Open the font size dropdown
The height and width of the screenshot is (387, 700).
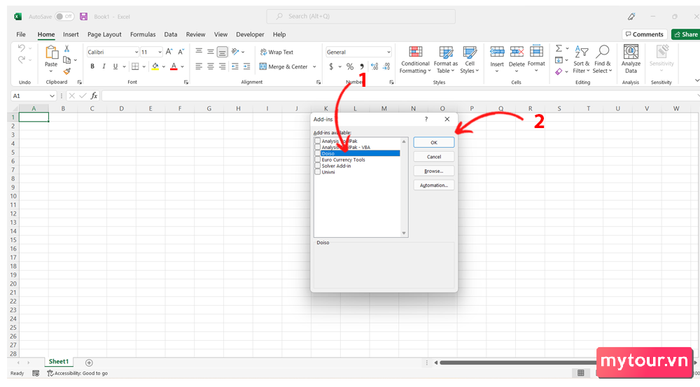pos(159,52)
